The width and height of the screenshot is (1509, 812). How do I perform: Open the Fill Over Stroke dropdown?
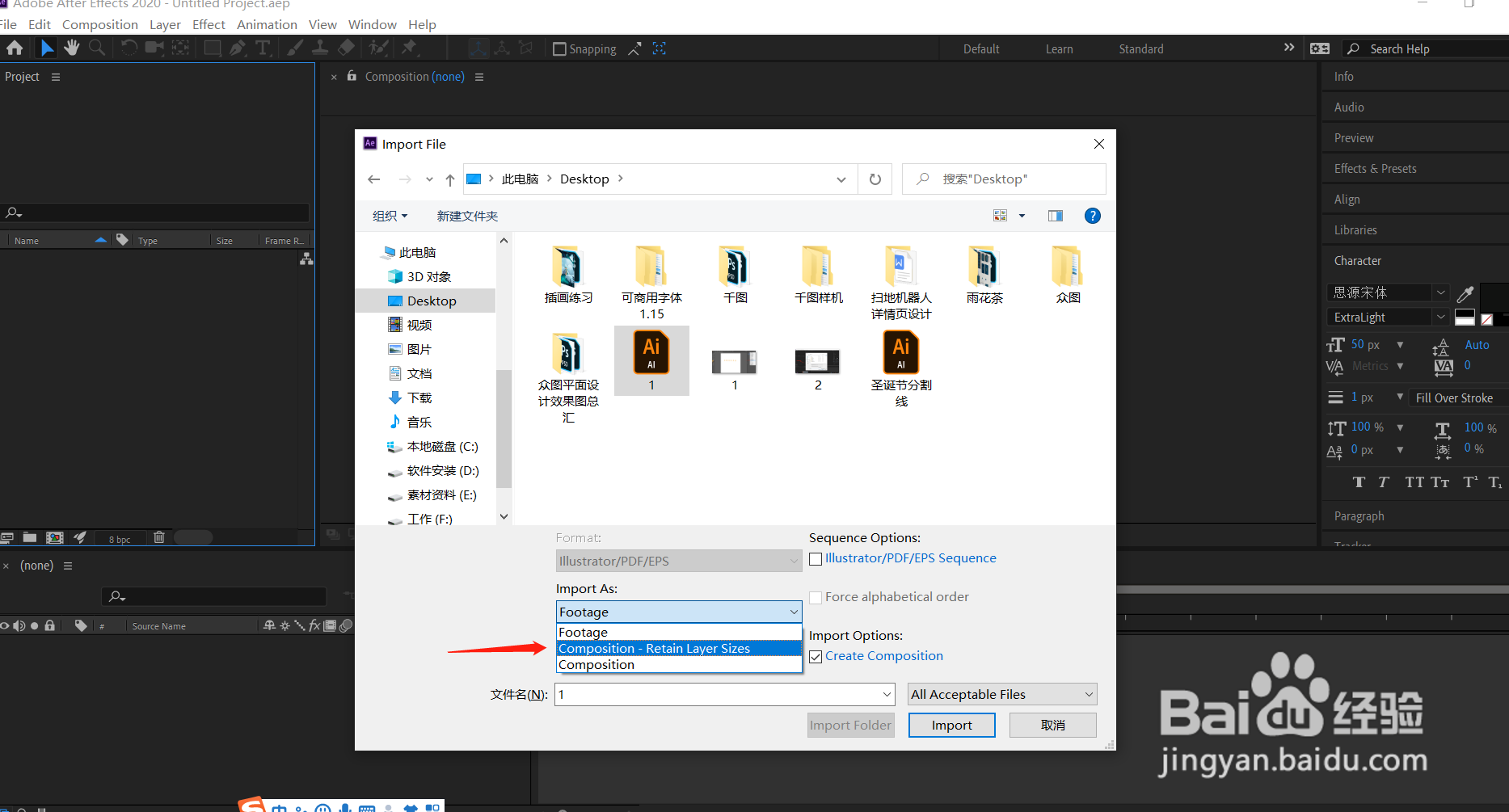pos(1459,398)
